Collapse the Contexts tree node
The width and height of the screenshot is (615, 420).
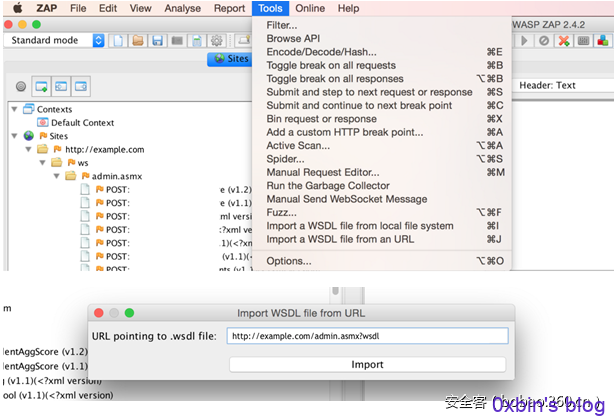pos(15,109)
